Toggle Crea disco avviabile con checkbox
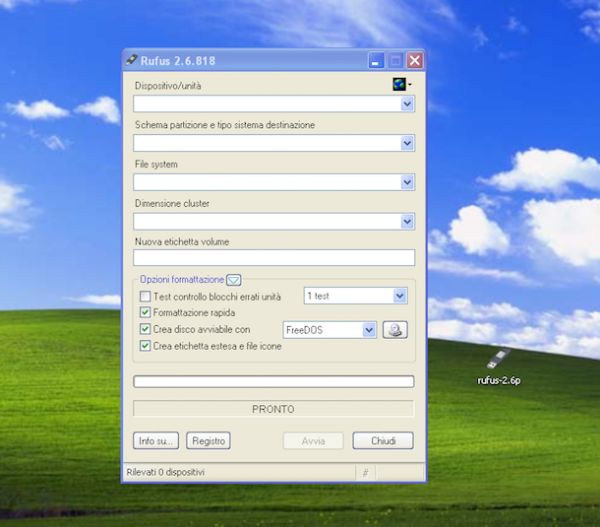 pyautogui.click(x=145, y=329)
